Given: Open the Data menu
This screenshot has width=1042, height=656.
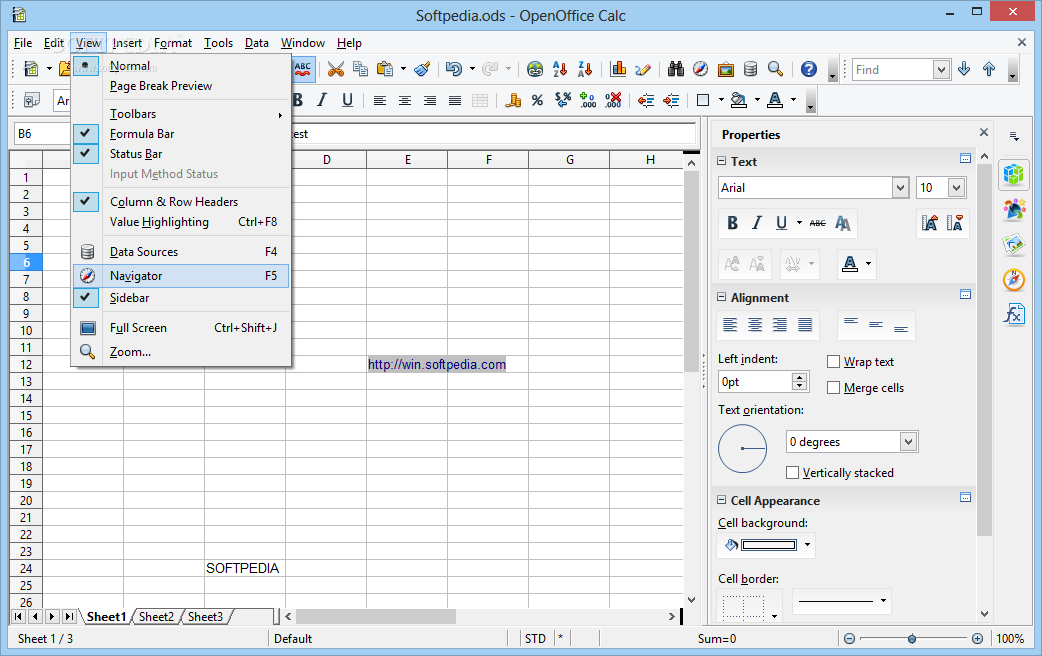Looking at the screenshot, I should (x=257, y=43).
